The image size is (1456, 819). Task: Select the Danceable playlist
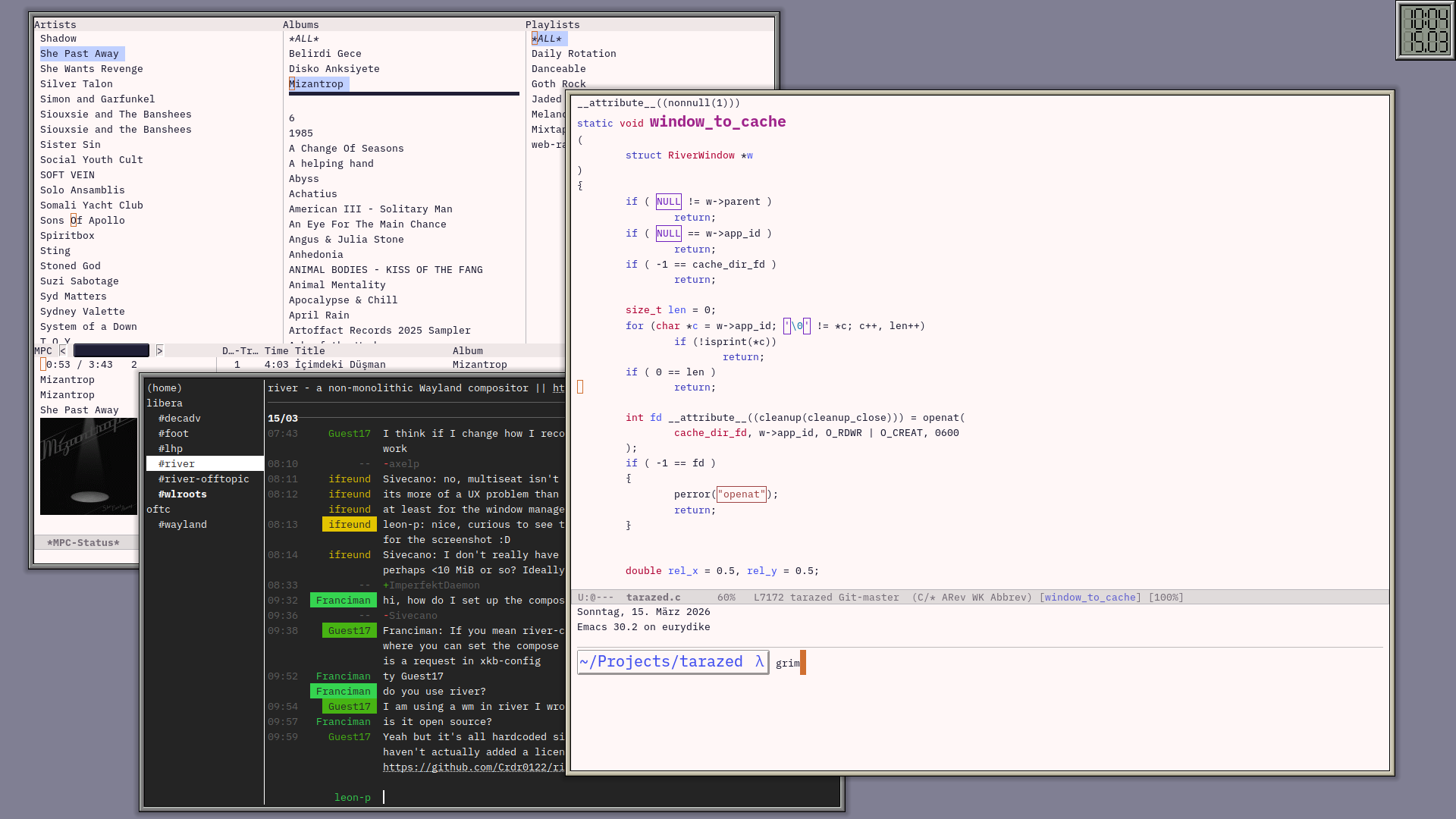(x=558, y=69)
